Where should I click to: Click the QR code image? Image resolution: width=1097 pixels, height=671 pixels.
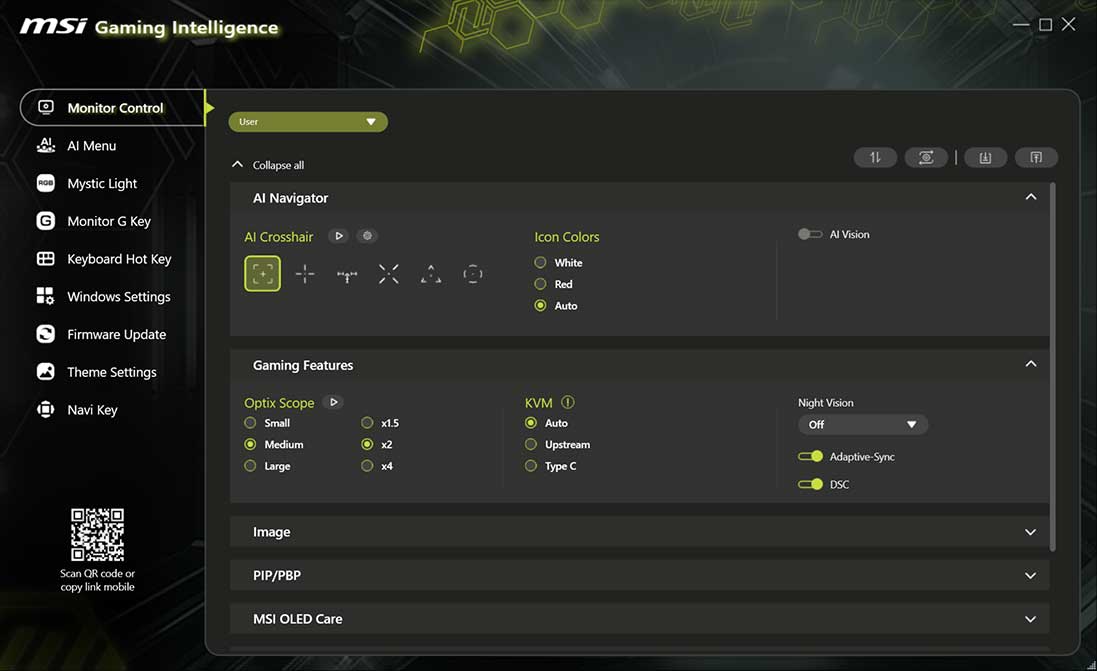click(97, 535)
